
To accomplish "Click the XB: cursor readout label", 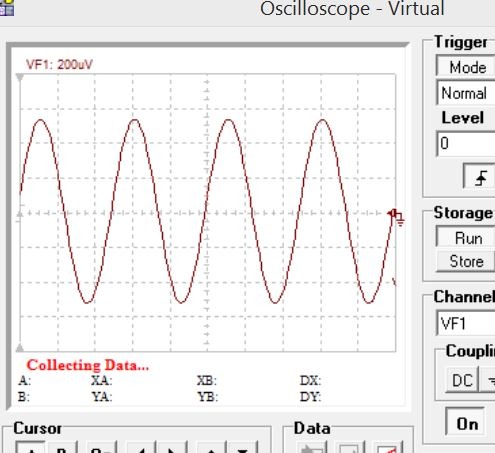I will coord(207,380).
